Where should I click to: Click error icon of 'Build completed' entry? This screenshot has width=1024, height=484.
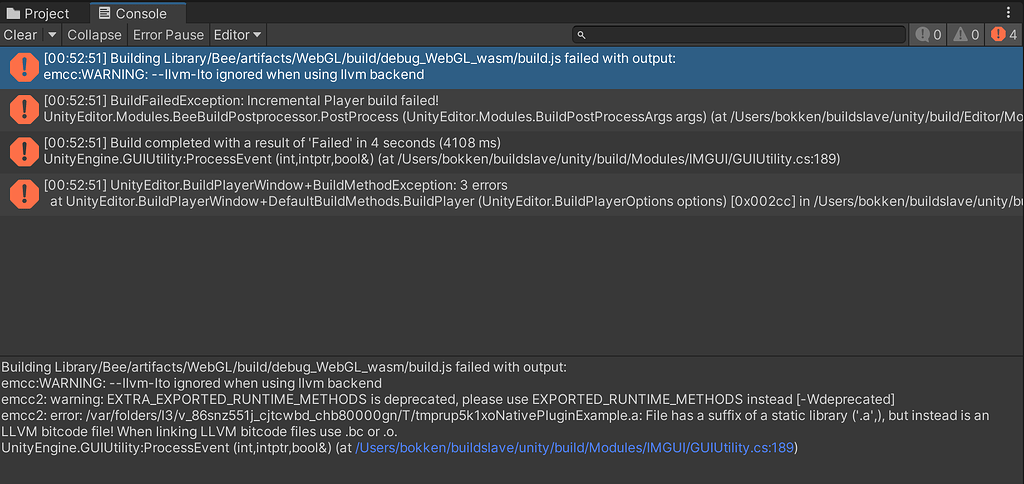point(23,151)
